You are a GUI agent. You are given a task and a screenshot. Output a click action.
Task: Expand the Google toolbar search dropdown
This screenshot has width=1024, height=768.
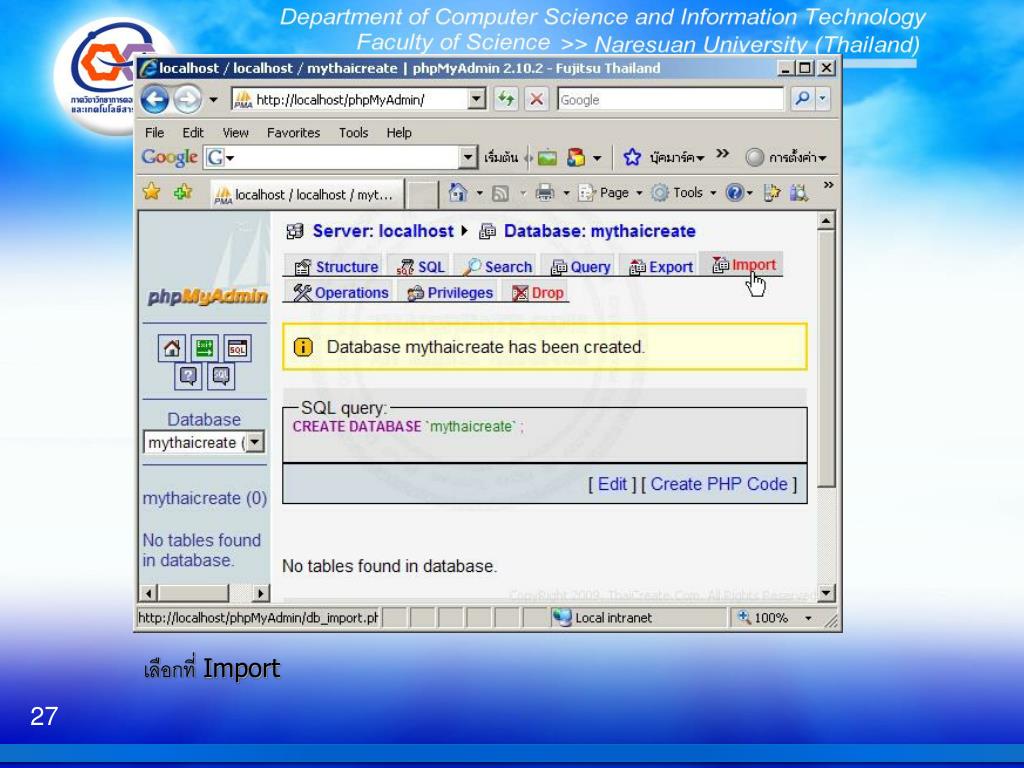coord(468,157)
